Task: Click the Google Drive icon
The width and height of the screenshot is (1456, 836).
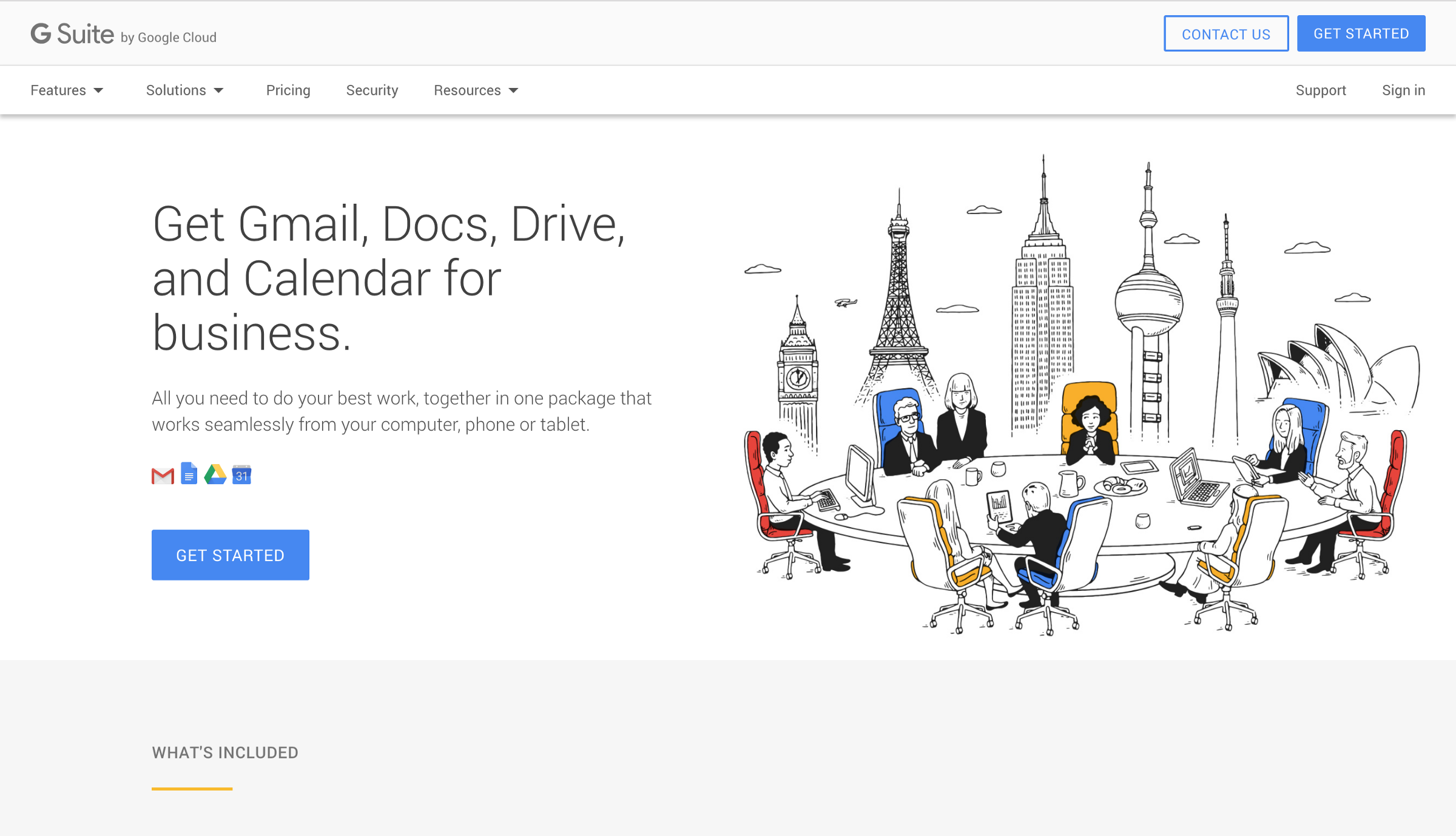Action: [215, 474]
